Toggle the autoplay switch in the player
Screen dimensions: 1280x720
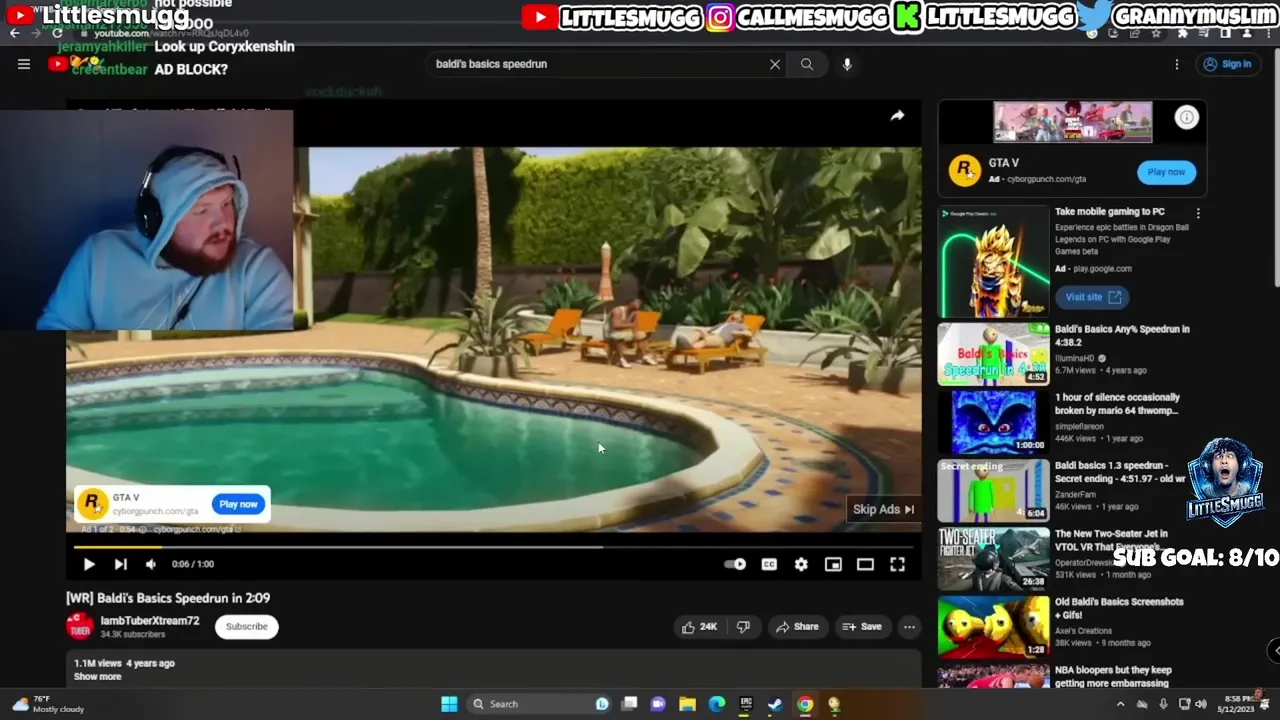click(x=735, y=564)
